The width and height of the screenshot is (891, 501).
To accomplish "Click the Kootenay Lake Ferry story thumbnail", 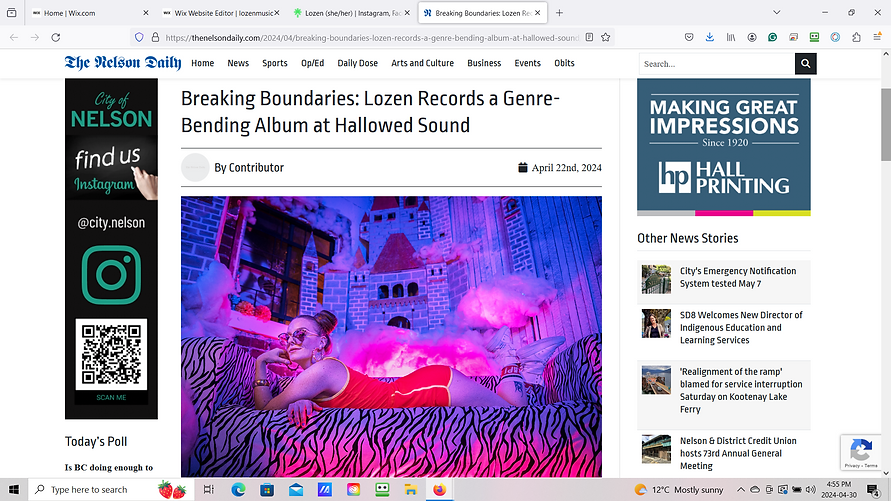I will [x=656, y=380].
